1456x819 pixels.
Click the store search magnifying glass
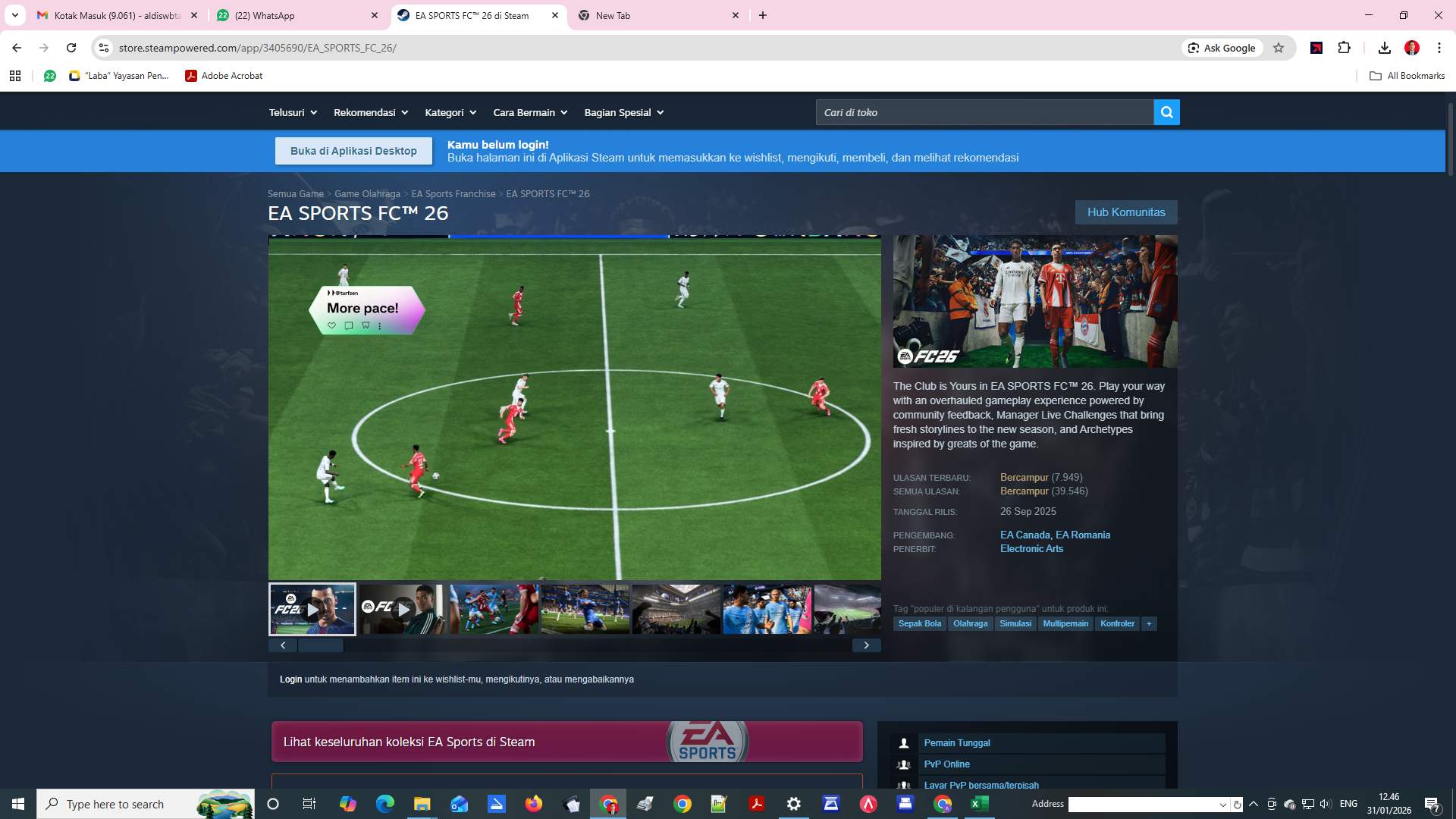1166,111
